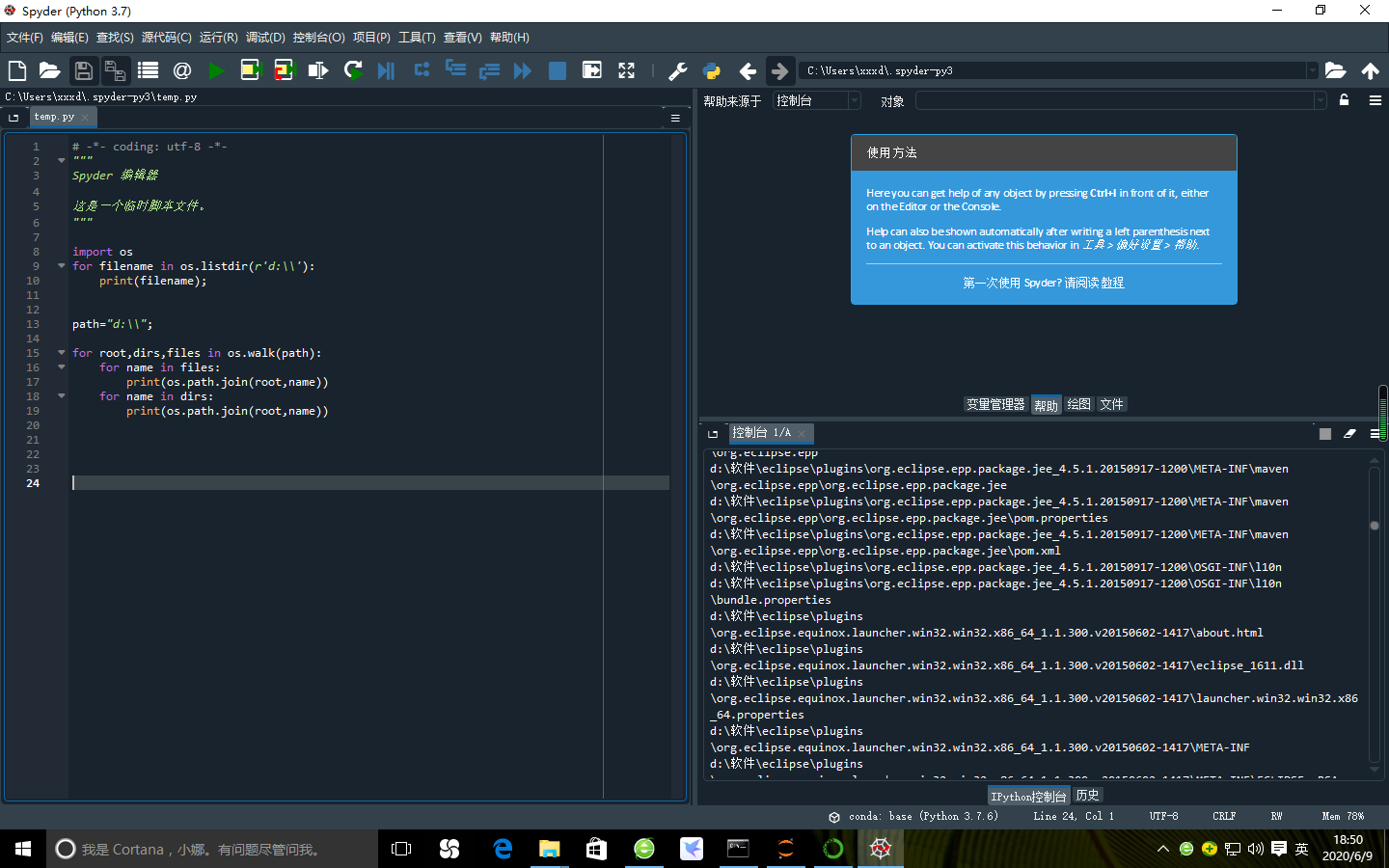Click the save all files icon
Viewport: 1389px width, 868px height.
point(115,70)
